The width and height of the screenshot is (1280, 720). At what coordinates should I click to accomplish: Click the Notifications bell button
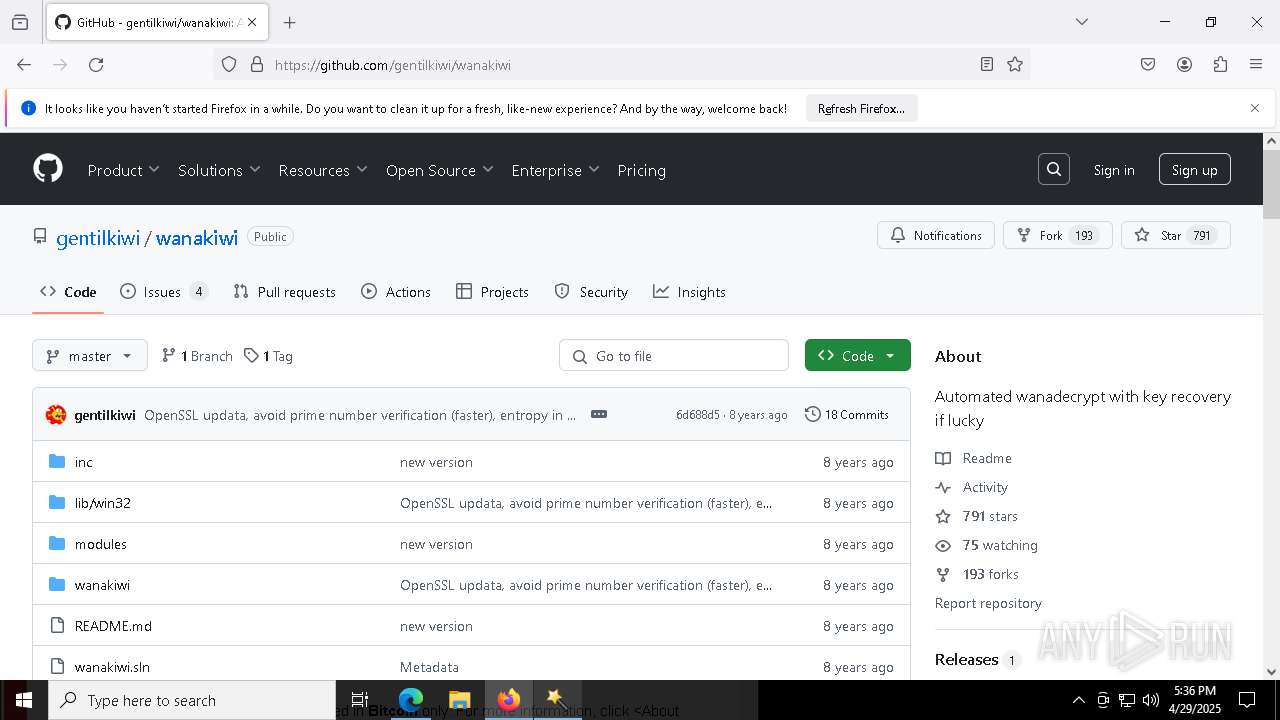pos(936,235)
